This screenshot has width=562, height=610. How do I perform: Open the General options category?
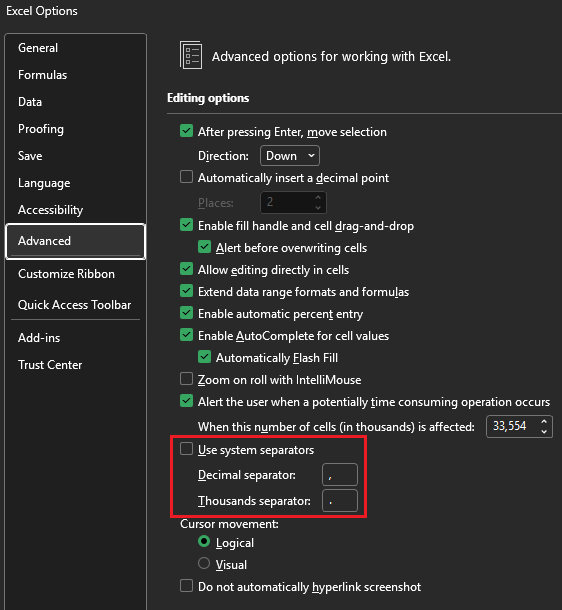(x=38, y=48)
